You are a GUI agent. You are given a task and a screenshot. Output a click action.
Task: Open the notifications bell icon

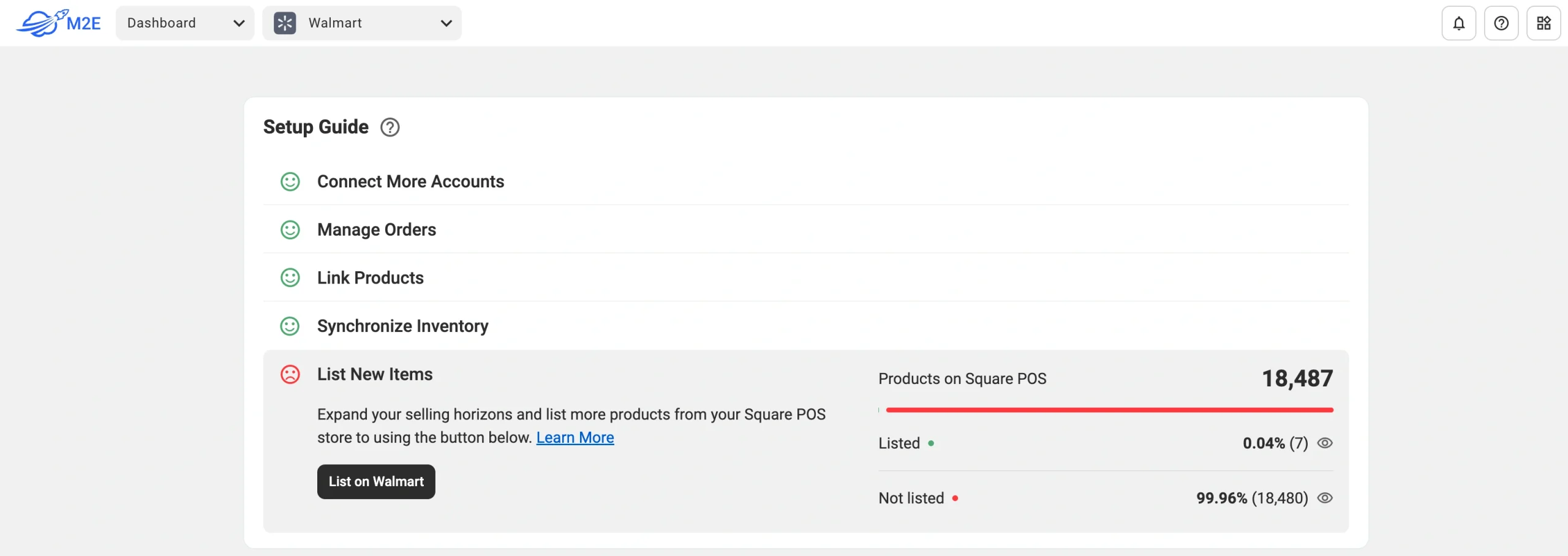tap(1458, 23)
